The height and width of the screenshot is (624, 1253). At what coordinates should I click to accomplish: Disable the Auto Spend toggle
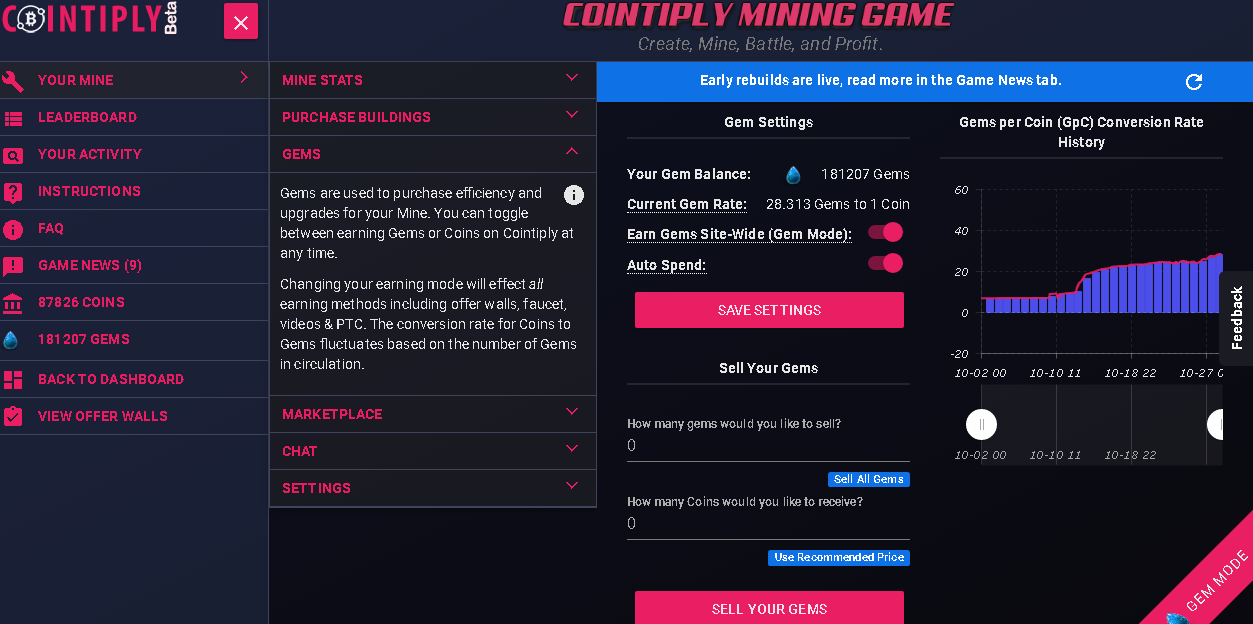point(885,264)
